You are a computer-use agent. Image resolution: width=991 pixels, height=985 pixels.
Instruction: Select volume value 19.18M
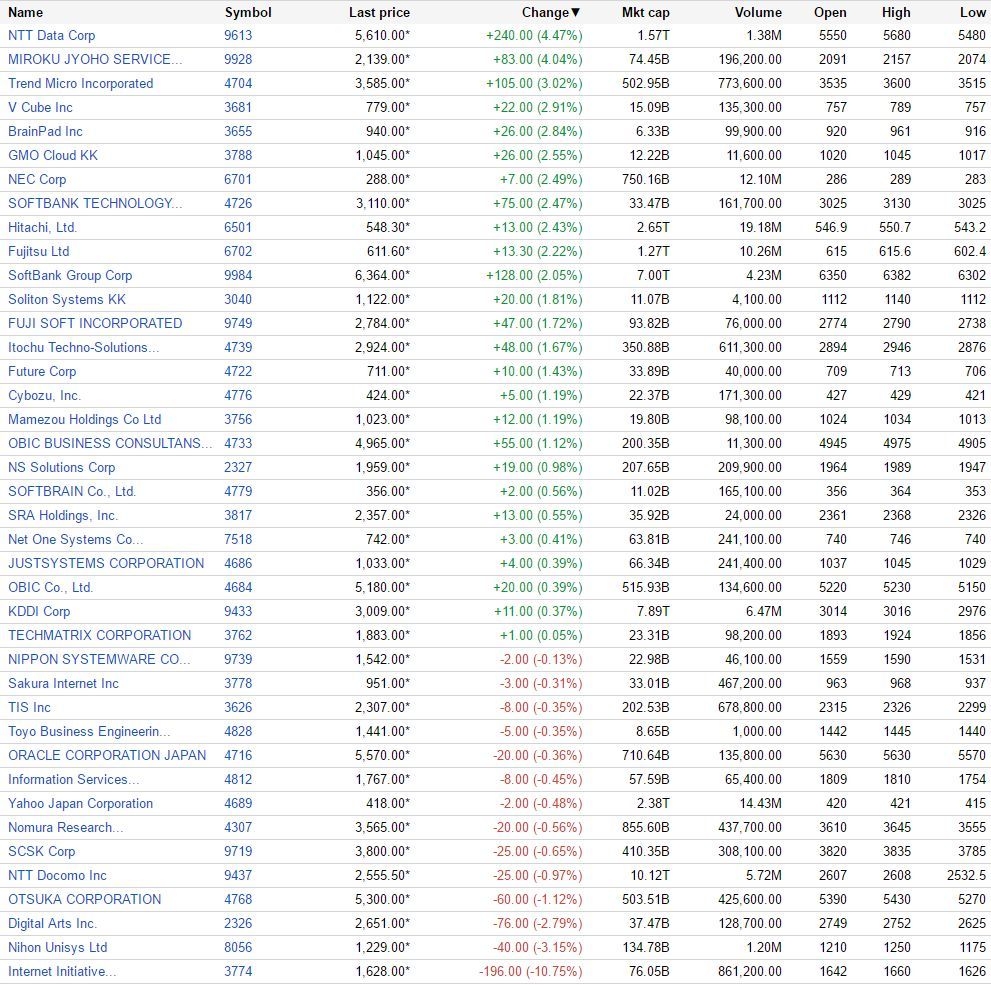[760, 227]
